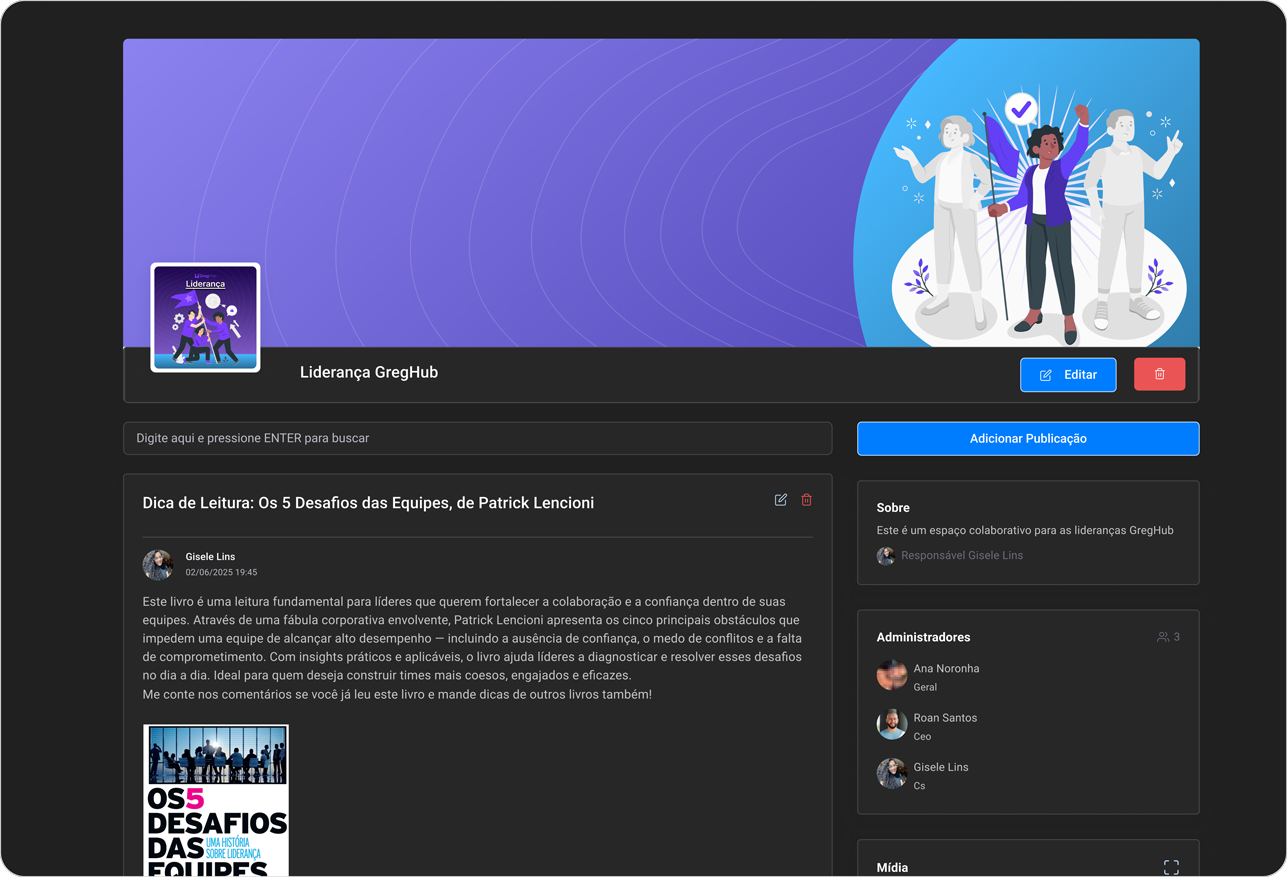Open Responsável Gisele Lins link in Sobre

tap(961, 555)
